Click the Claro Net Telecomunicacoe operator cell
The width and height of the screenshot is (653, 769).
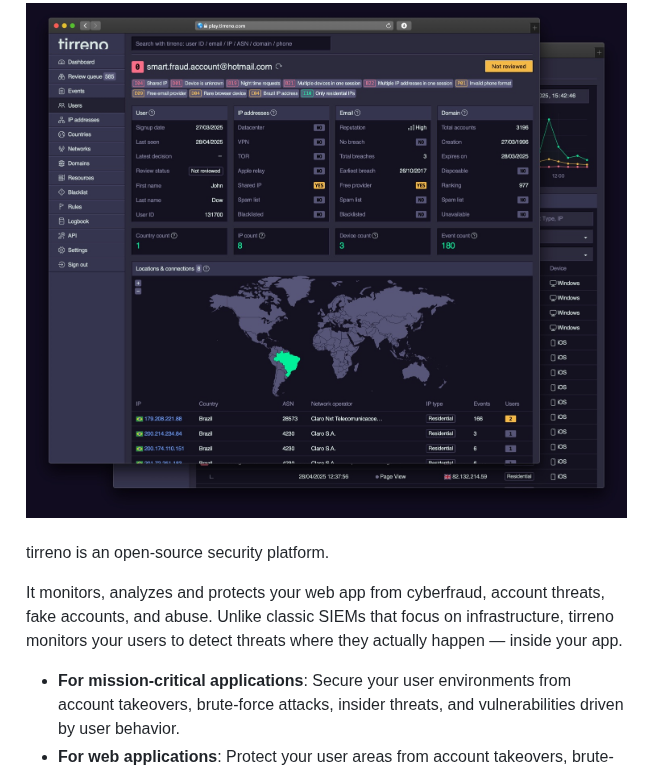[x=346, y=419]
